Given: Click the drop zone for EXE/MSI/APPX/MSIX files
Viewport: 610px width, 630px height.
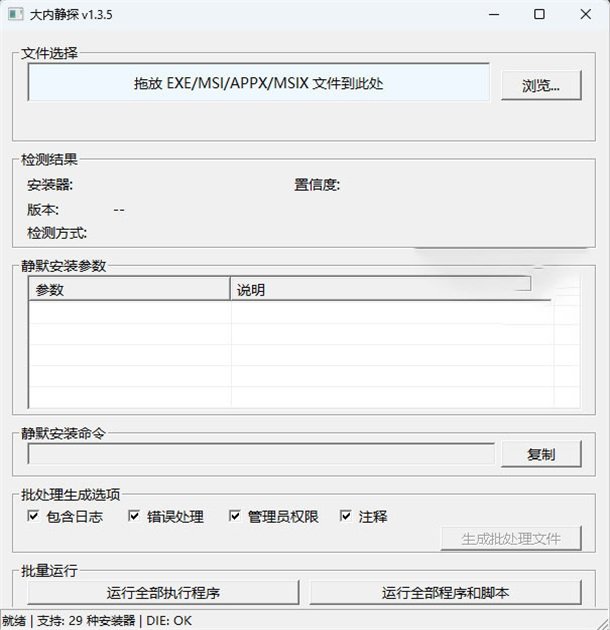Looking at the screenshot, I should pos(259,83).
